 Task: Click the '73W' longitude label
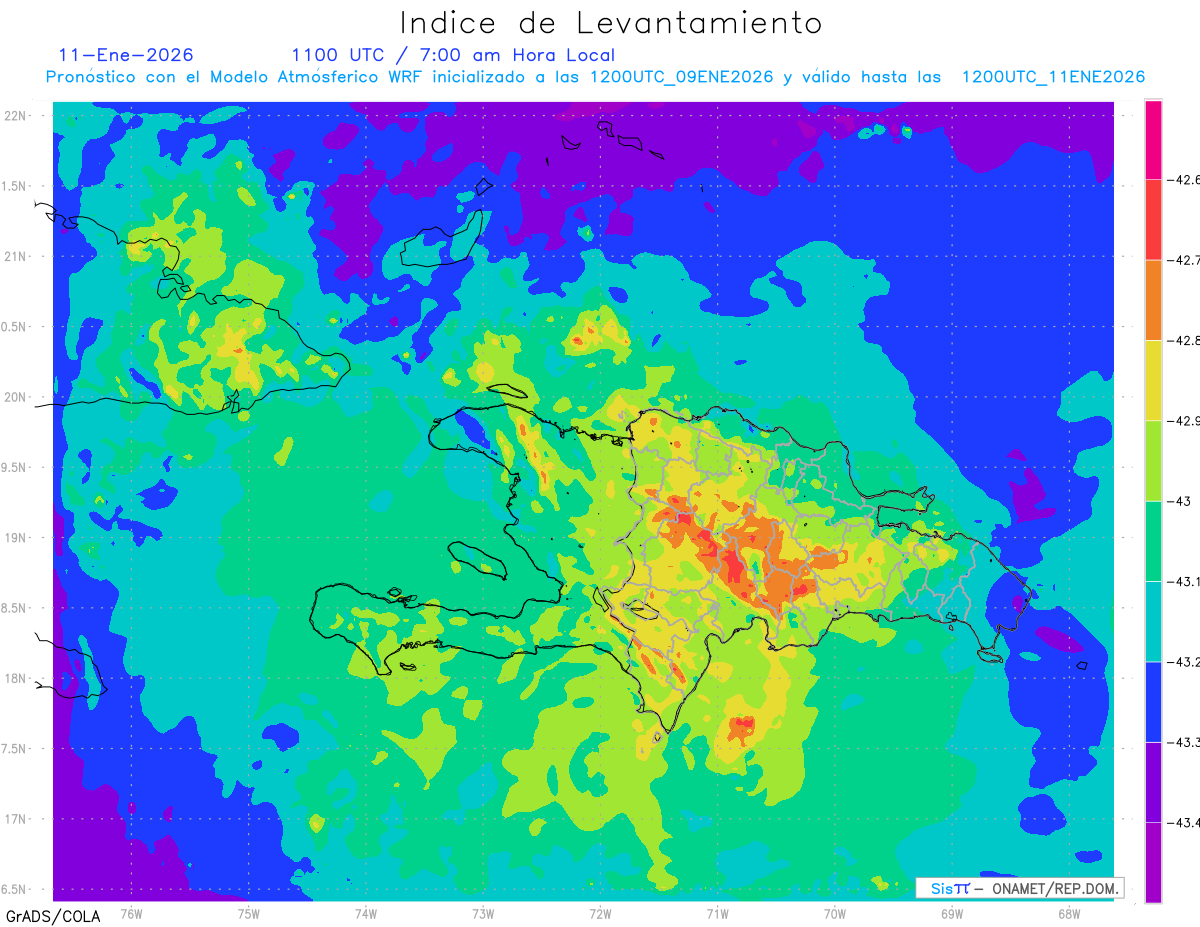(x=483, y=914)
